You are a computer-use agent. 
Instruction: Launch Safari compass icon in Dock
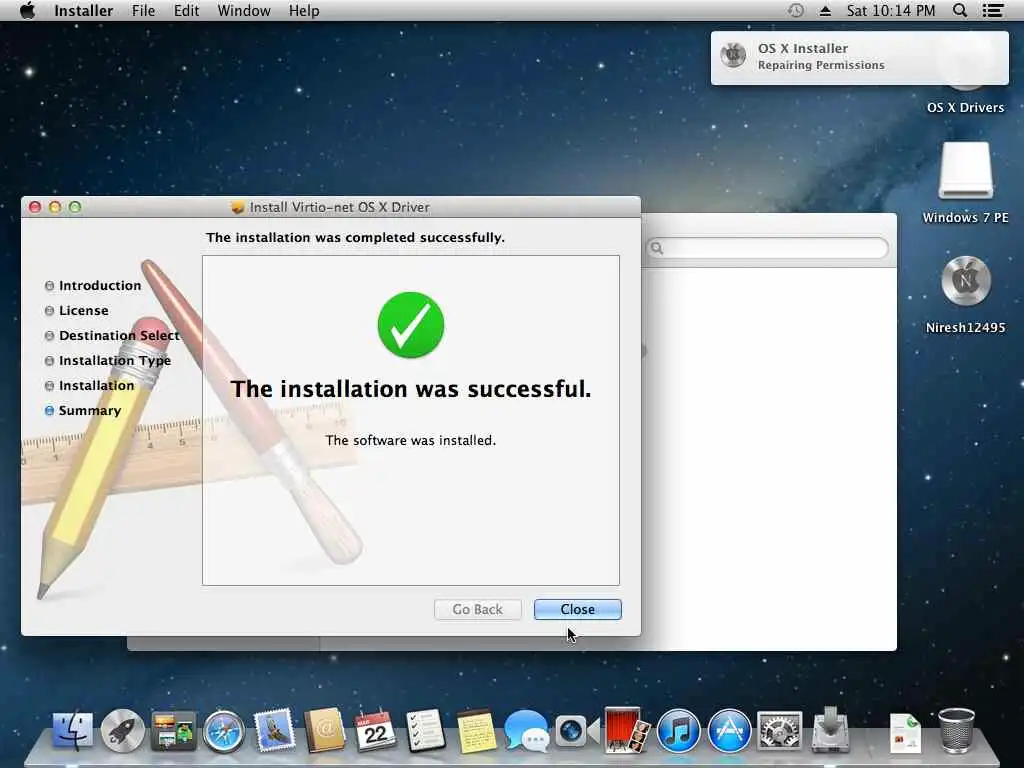[223, 730]
